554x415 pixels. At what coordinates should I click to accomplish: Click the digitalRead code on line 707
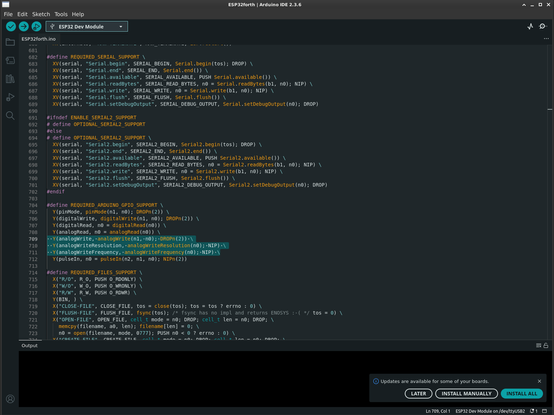click(110, 225)
